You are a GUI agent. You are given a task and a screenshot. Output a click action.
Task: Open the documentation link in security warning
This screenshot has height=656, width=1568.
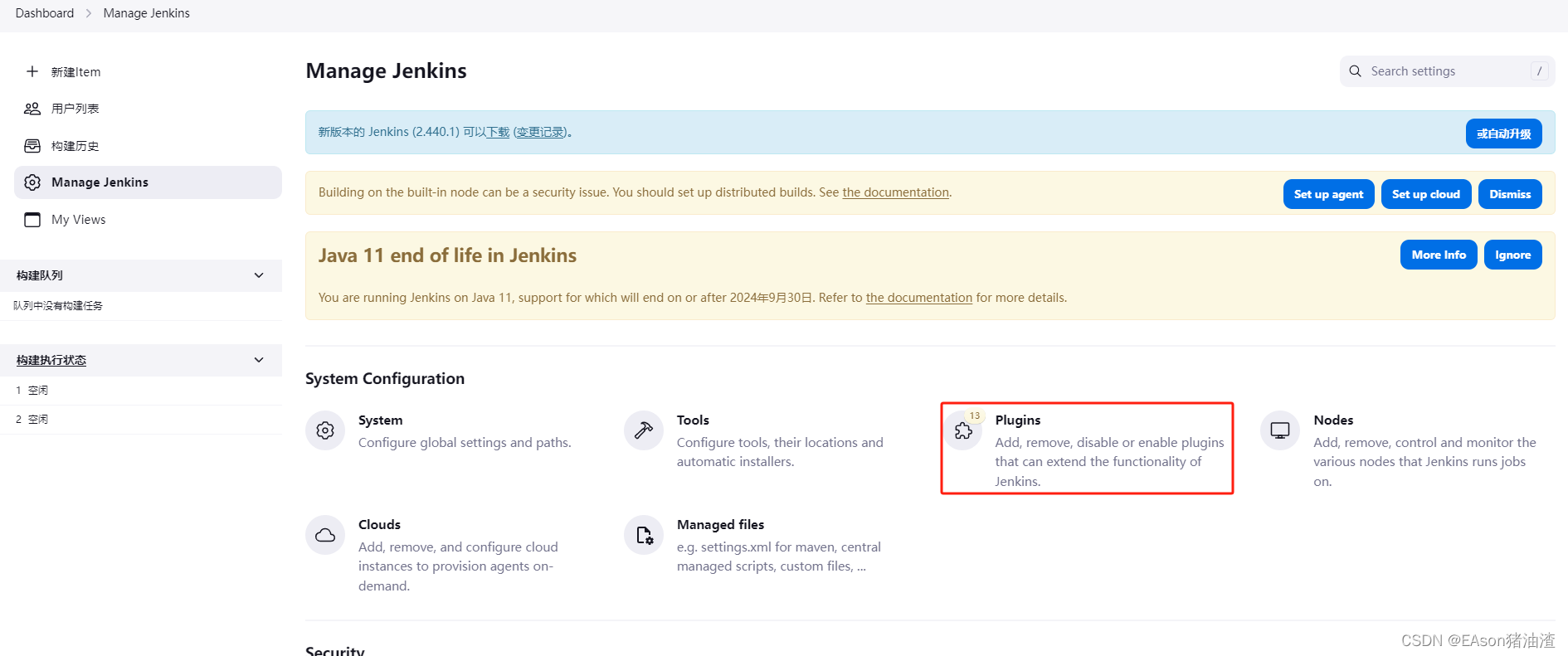pyautogui.click(x=895, y=192)
